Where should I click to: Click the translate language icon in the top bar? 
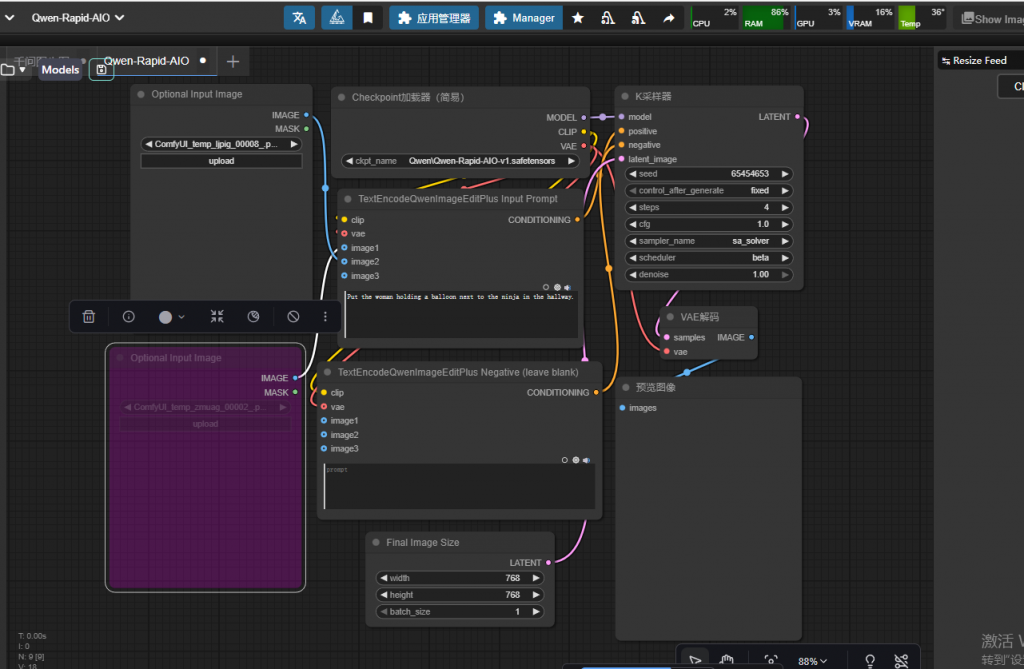tap(299, 18)
